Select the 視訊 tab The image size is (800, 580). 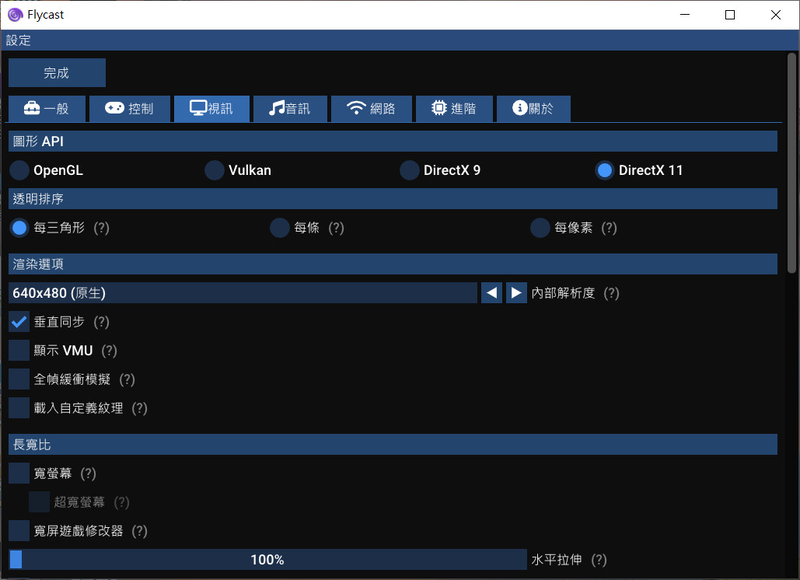[212, 109]
